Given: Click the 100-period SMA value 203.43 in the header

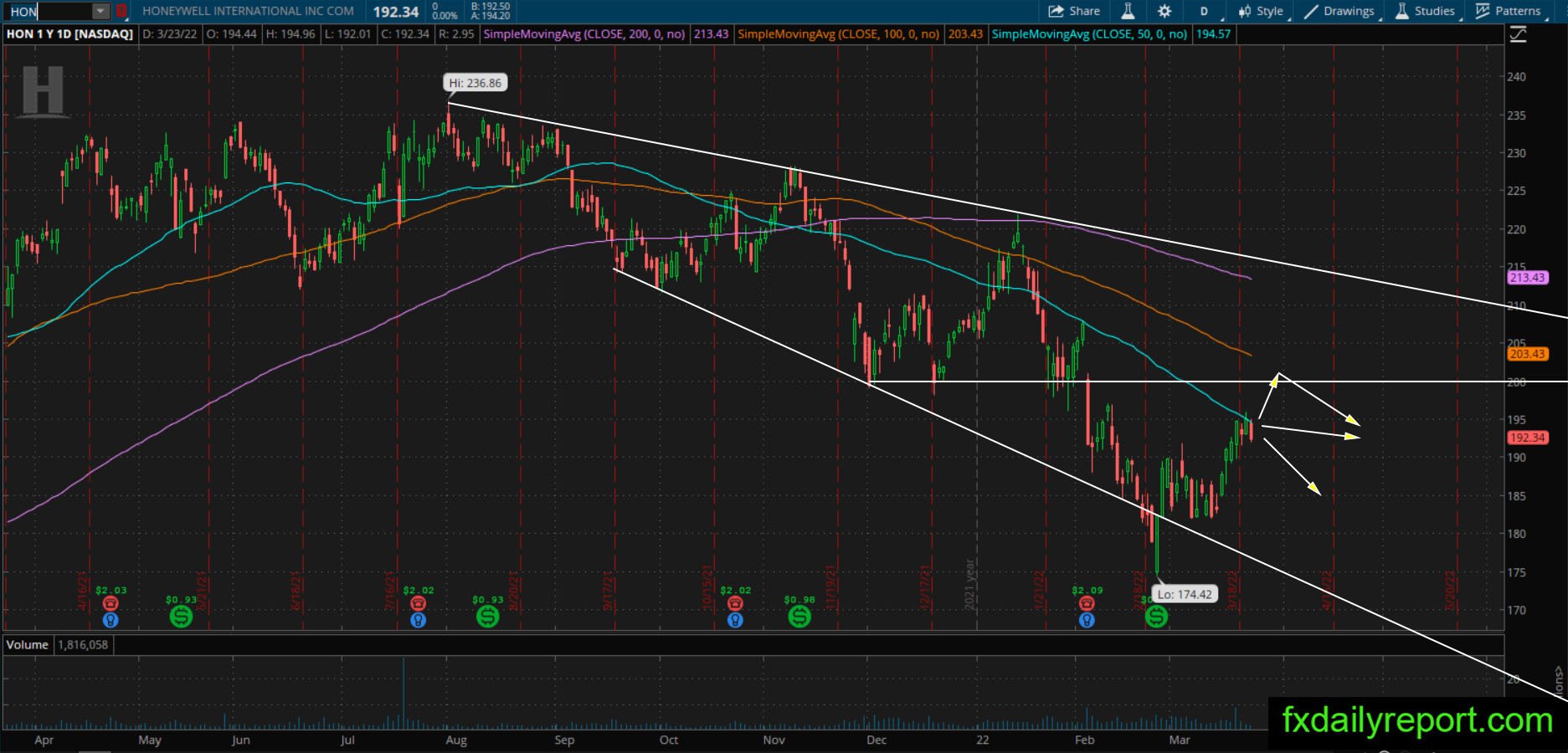Looking at the screenshot, I should pyautogui.click(x=965, y=34).
